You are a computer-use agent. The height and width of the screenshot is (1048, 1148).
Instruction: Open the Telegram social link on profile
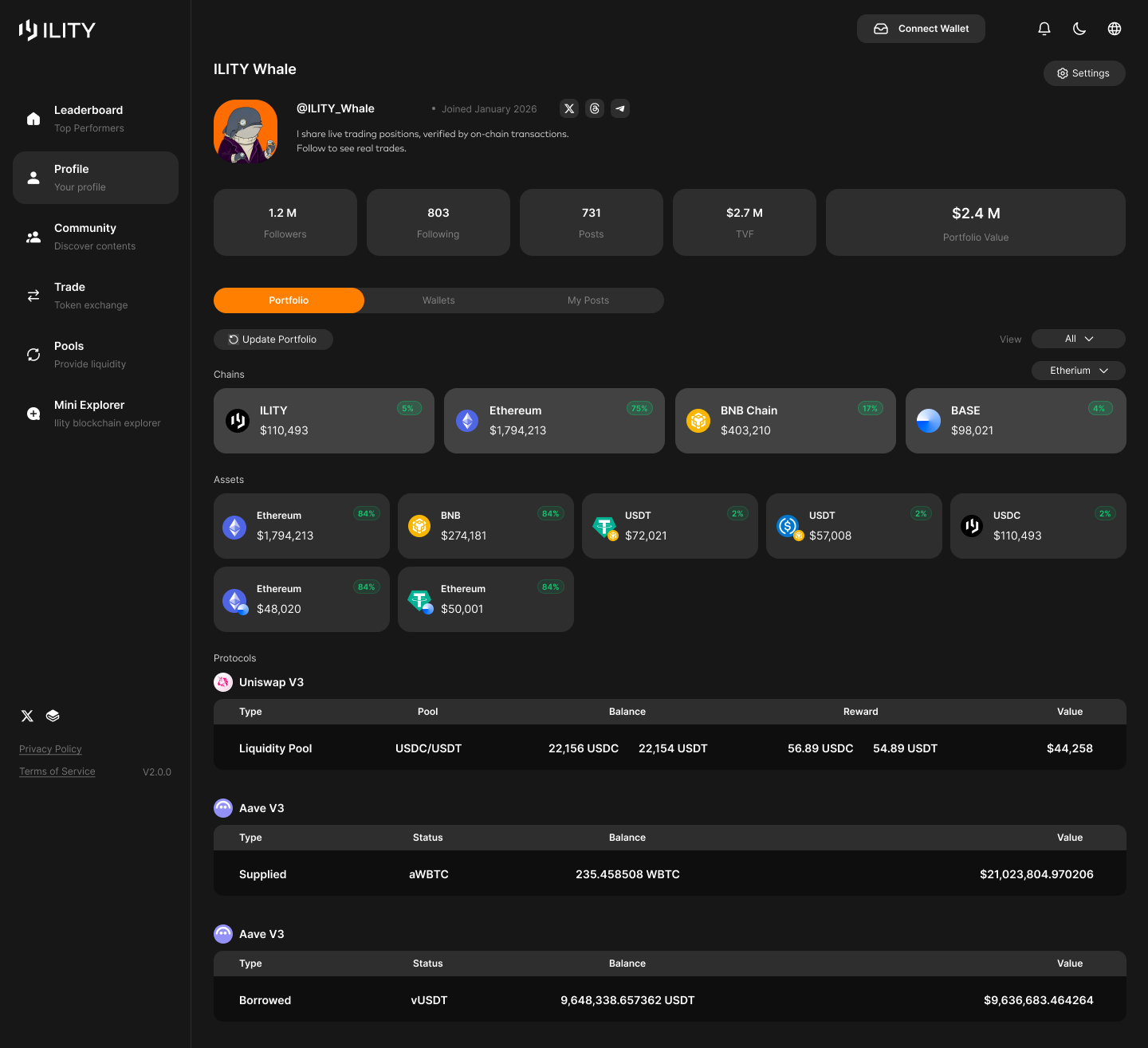(x=620, y=108)
